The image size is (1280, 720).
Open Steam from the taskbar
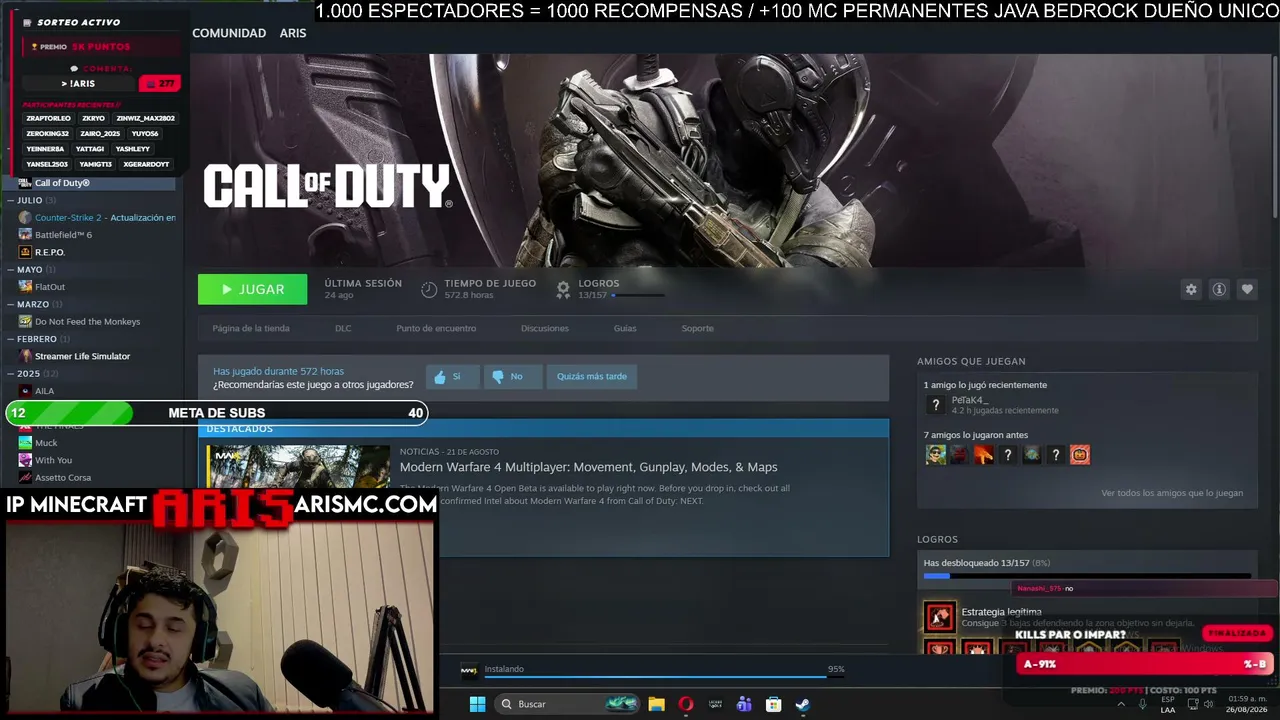coord(802,704)
